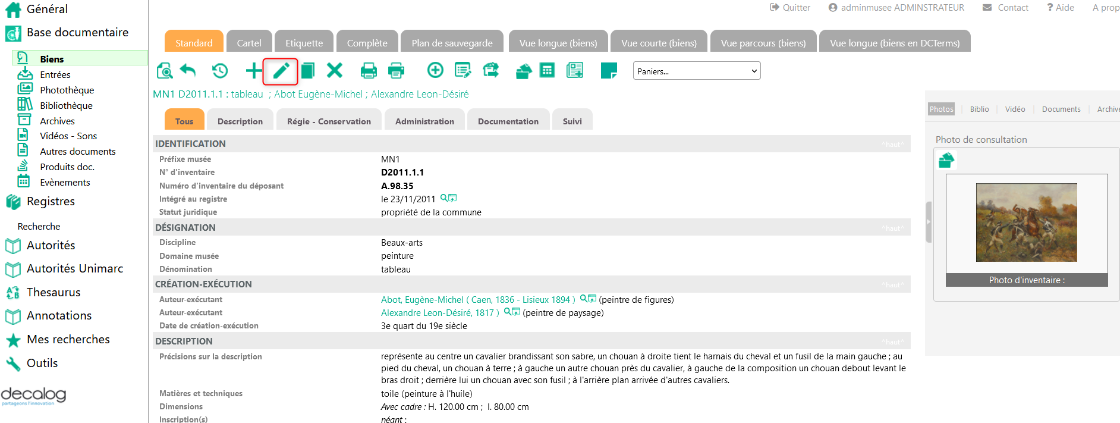
Task: Expand the Thesaurus sidebar section
Action: 54,292
